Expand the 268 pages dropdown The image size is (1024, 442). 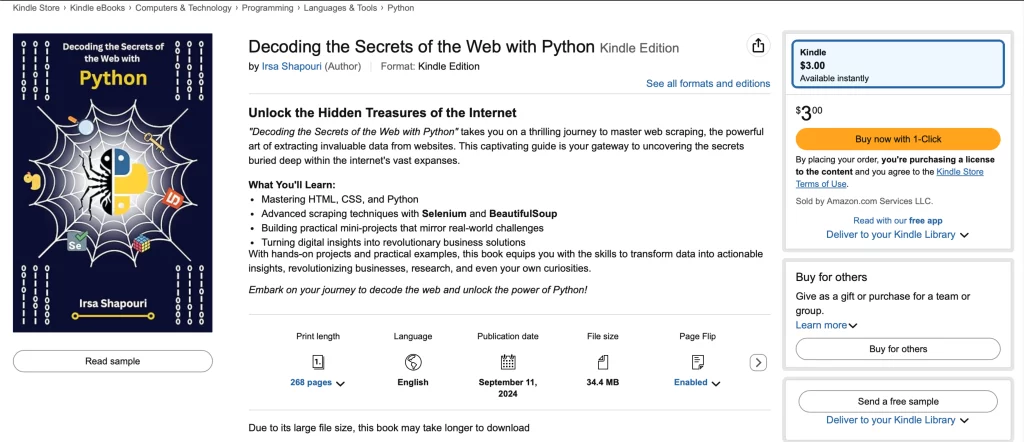(x=317, y=383)
